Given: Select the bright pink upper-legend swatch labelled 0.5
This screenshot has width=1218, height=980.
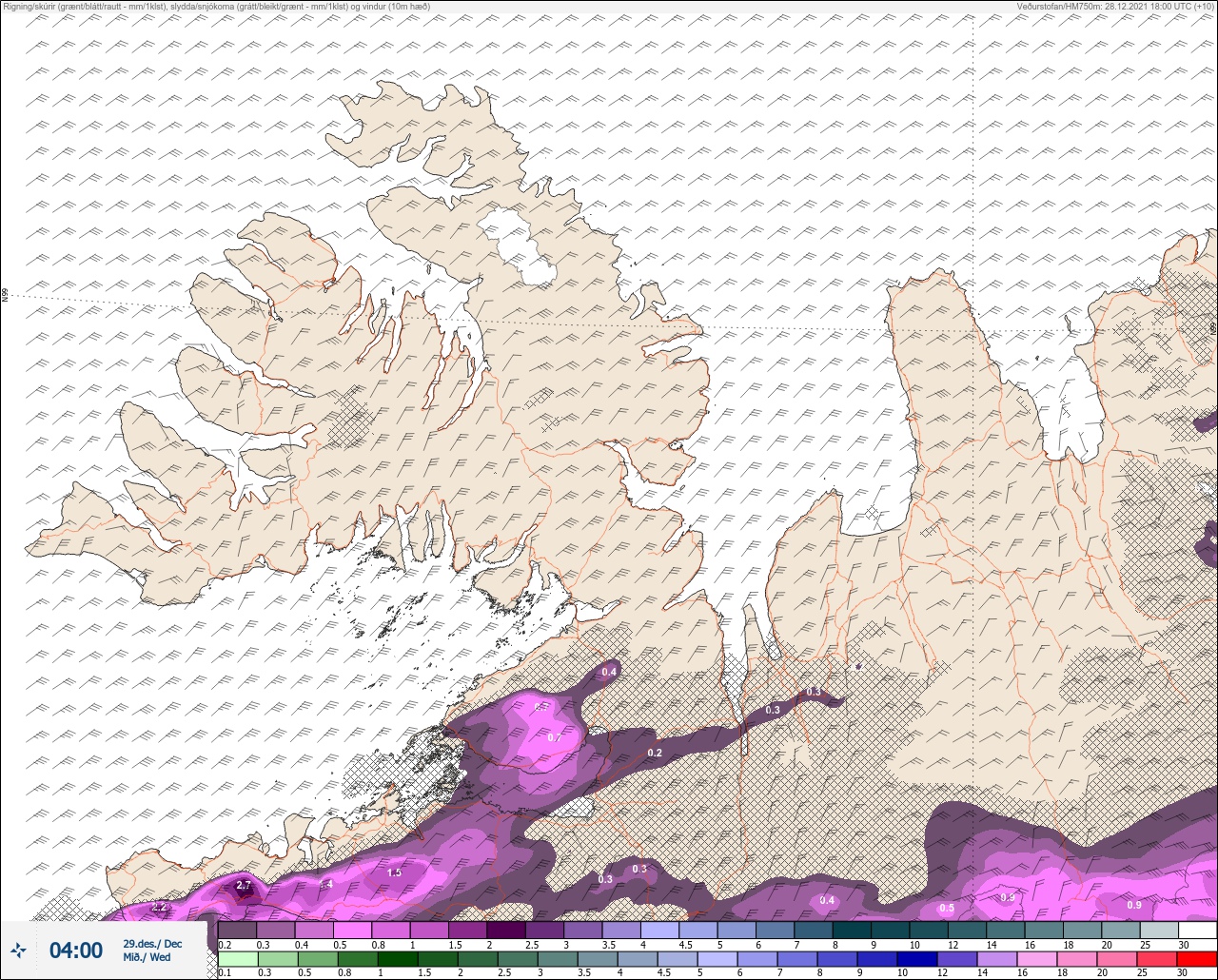Looking at the screenshot, I should click(x=353, y=930).
